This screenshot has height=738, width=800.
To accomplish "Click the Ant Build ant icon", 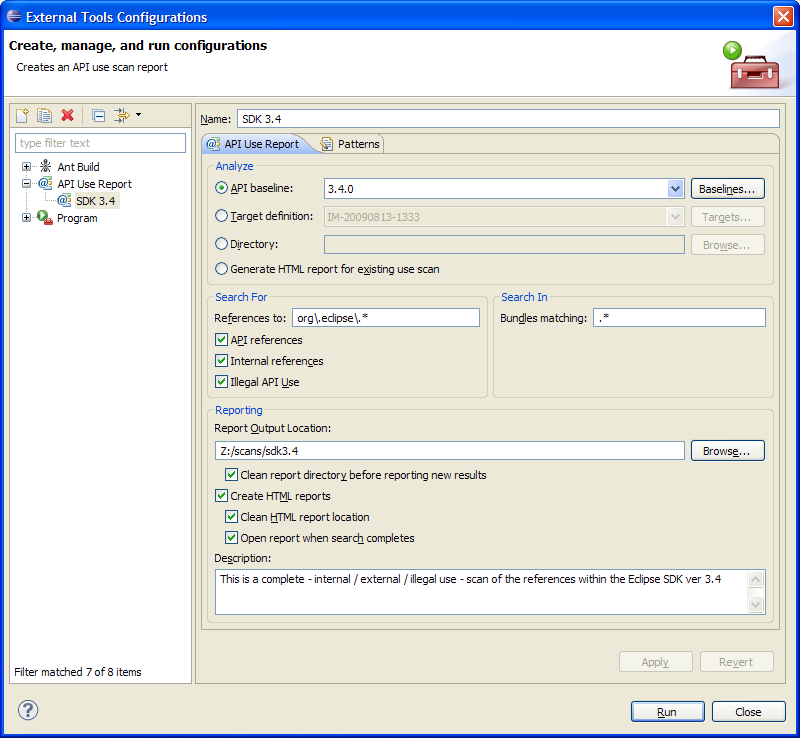I will point(45,166).
